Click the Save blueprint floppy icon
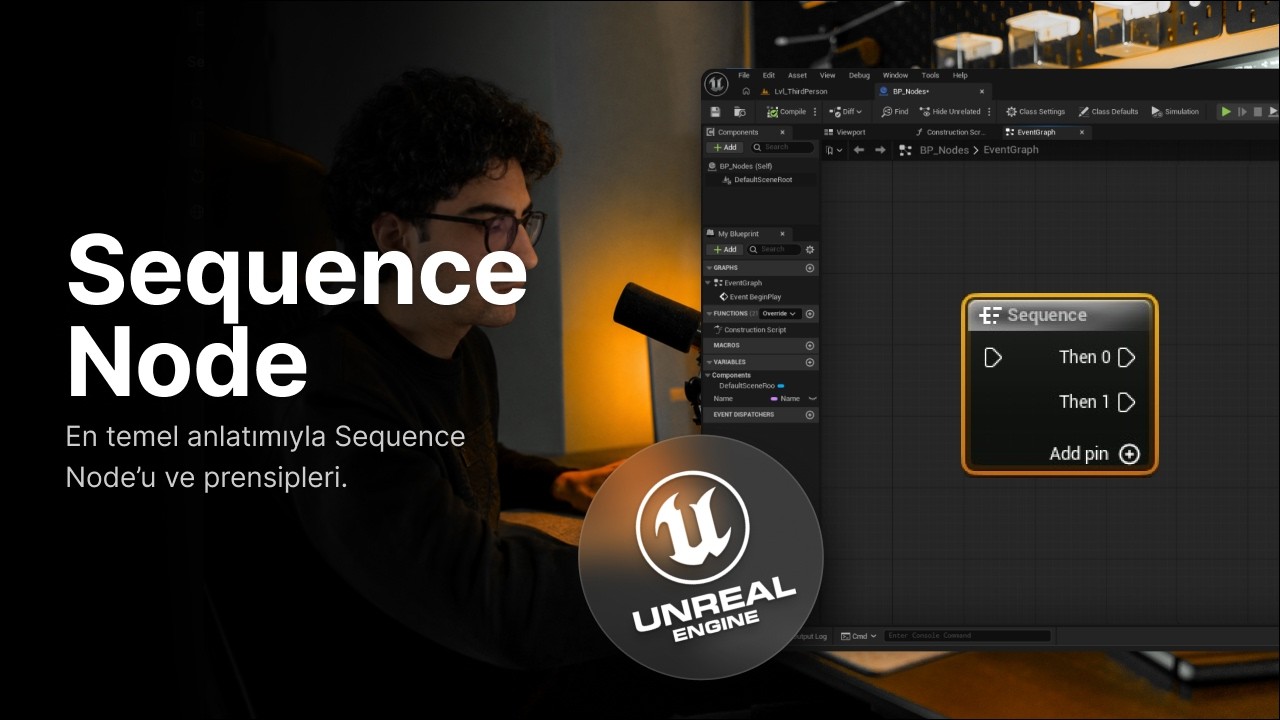Image resolution: width=1280 pixels, height=720 pixels. coord(715,112)
